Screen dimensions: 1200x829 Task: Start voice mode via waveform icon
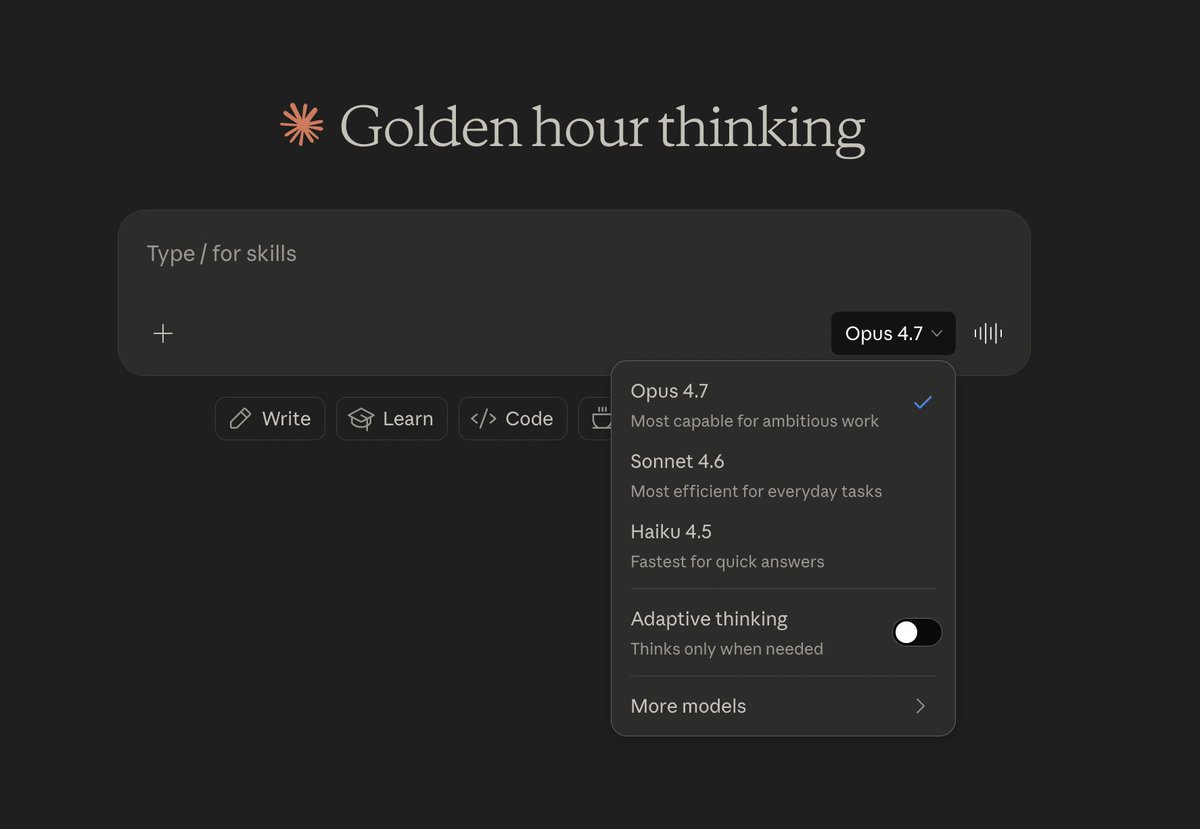988,334
